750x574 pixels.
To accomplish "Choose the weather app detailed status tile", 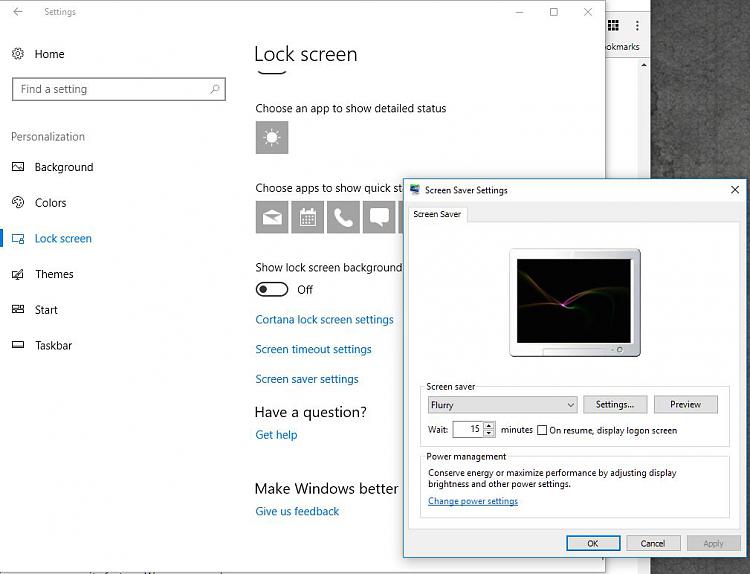I will [x=272, y=137].
